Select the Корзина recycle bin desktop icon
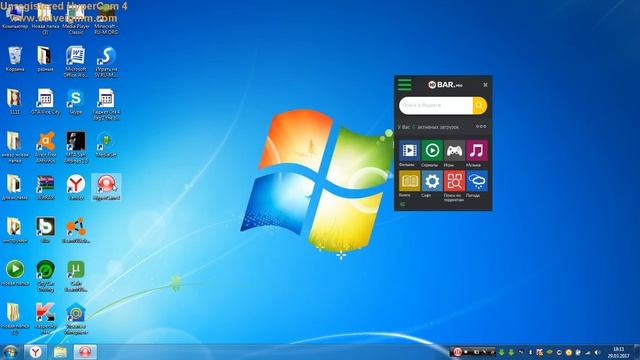Viewport: 640px width, 360px height. pyautogui.click(x=15, y=59)
